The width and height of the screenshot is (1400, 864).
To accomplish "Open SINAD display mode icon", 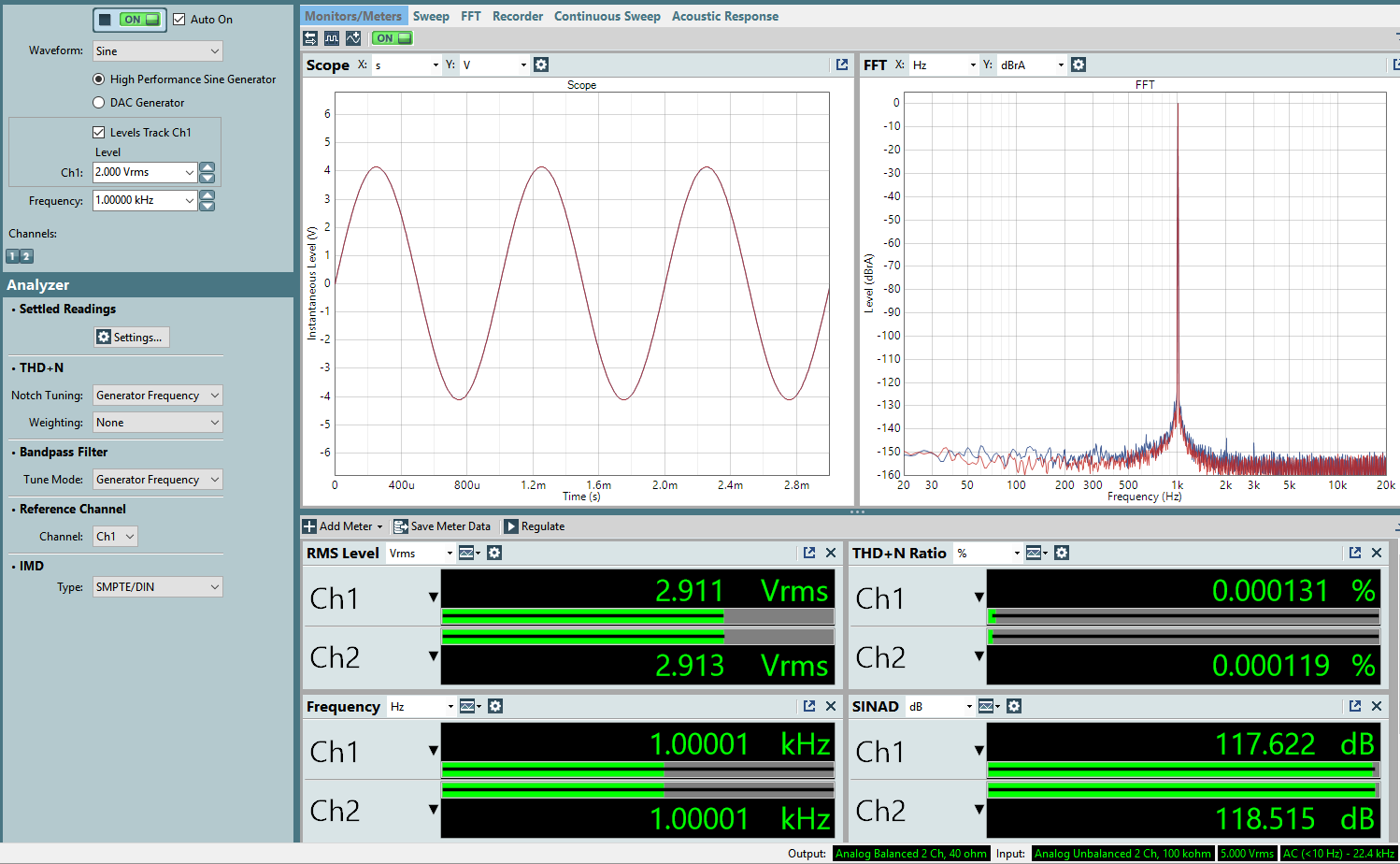I will 989,706.
